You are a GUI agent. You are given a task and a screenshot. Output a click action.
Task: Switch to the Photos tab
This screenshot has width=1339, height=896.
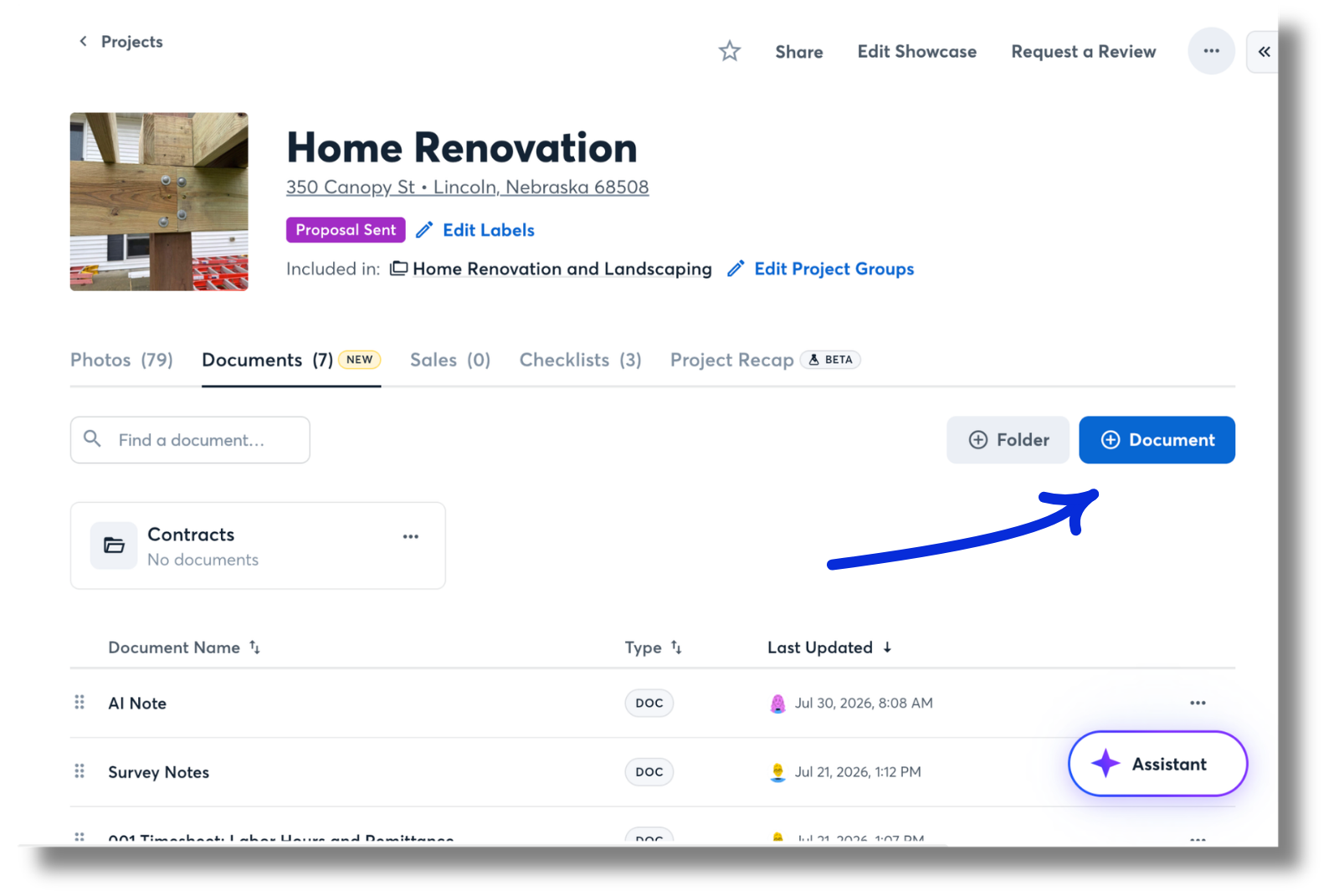click(121, 360)
